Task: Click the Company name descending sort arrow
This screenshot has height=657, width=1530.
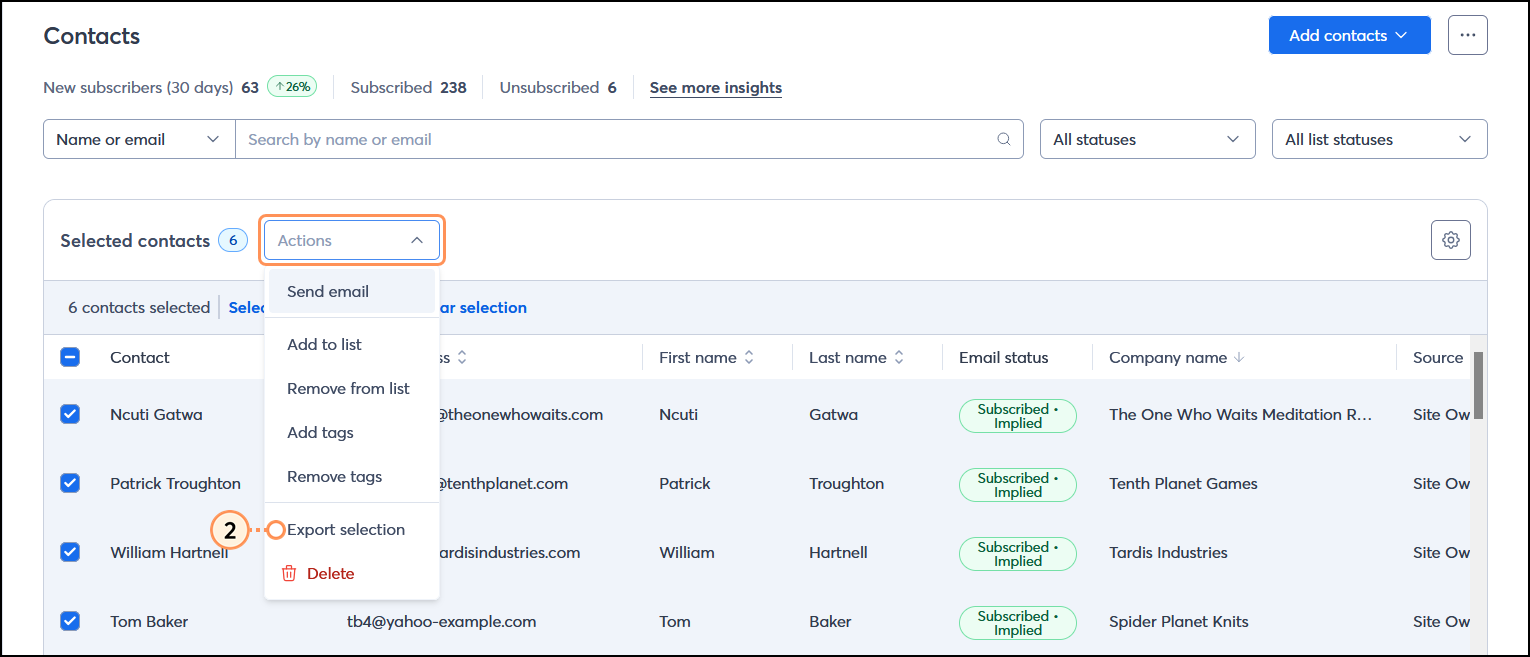Action: point(1242,357)
